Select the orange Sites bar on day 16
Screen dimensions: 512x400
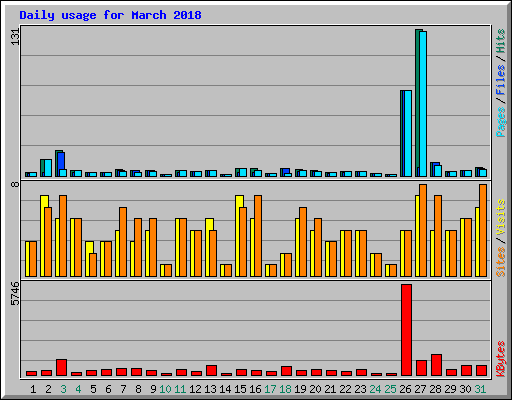258,236
